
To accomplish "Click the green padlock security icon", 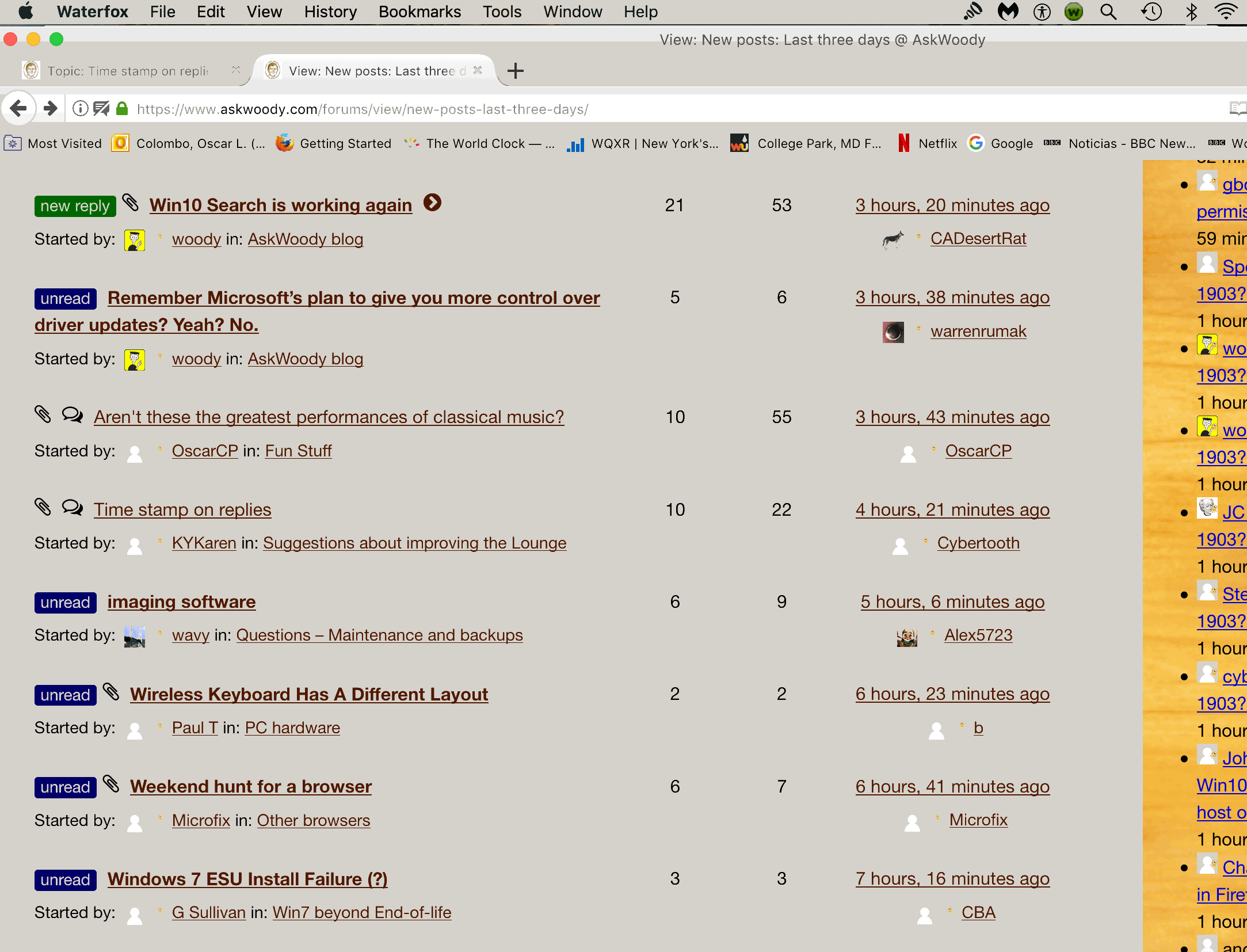I will click(x=122, y=109).
